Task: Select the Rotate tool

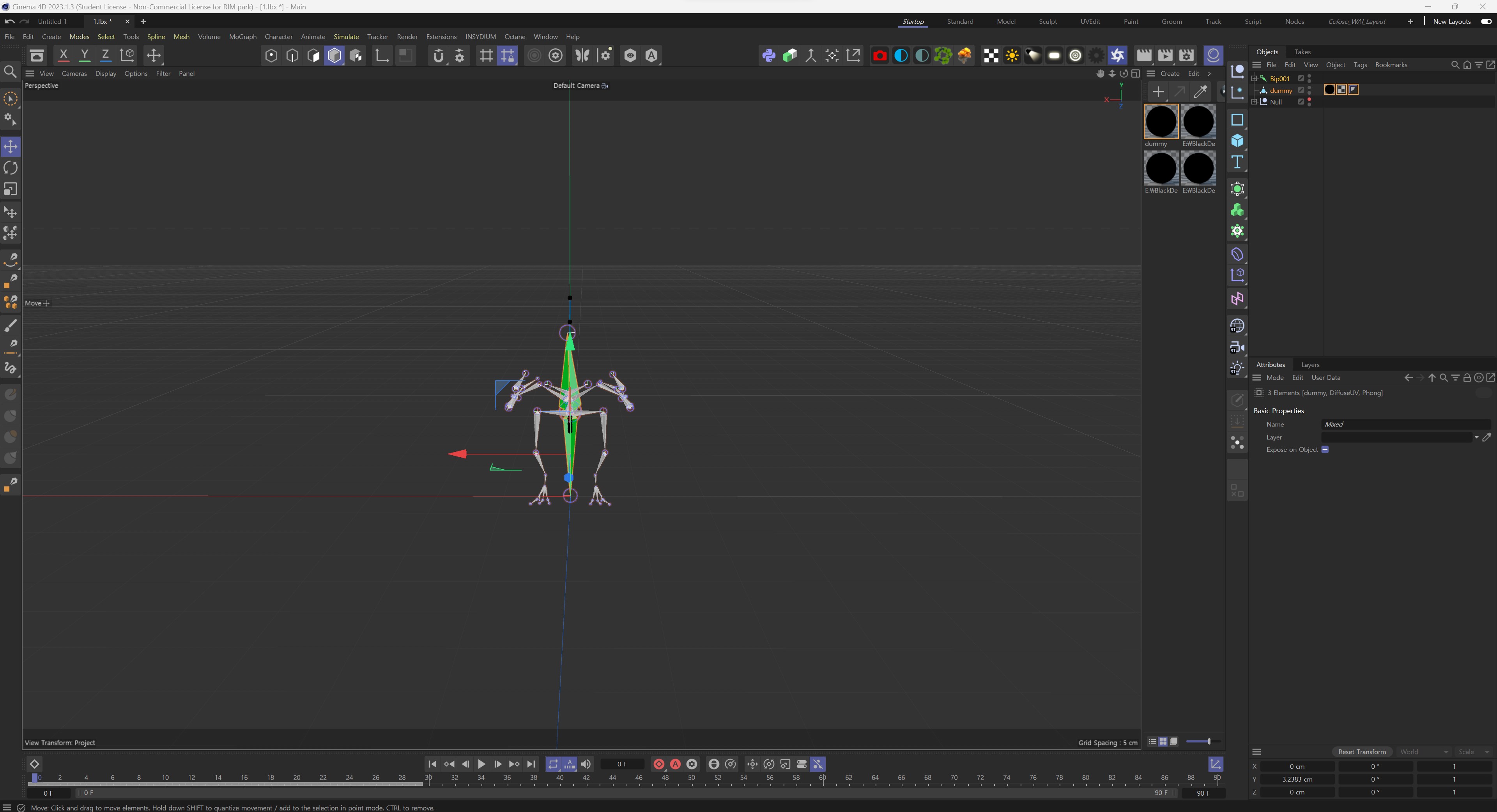Action: pos(11,168)
